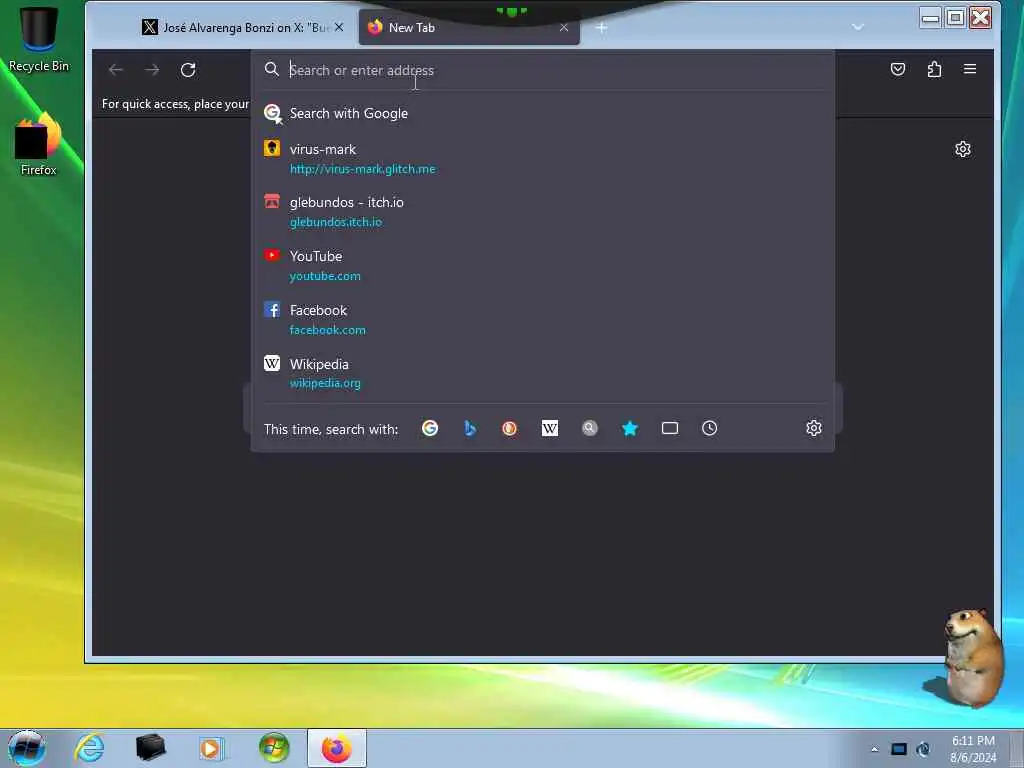This screenshot has height=768, width=1024.
Task: Click the browser back arrow
Action: pyautogui.click(x=116, y=70)
